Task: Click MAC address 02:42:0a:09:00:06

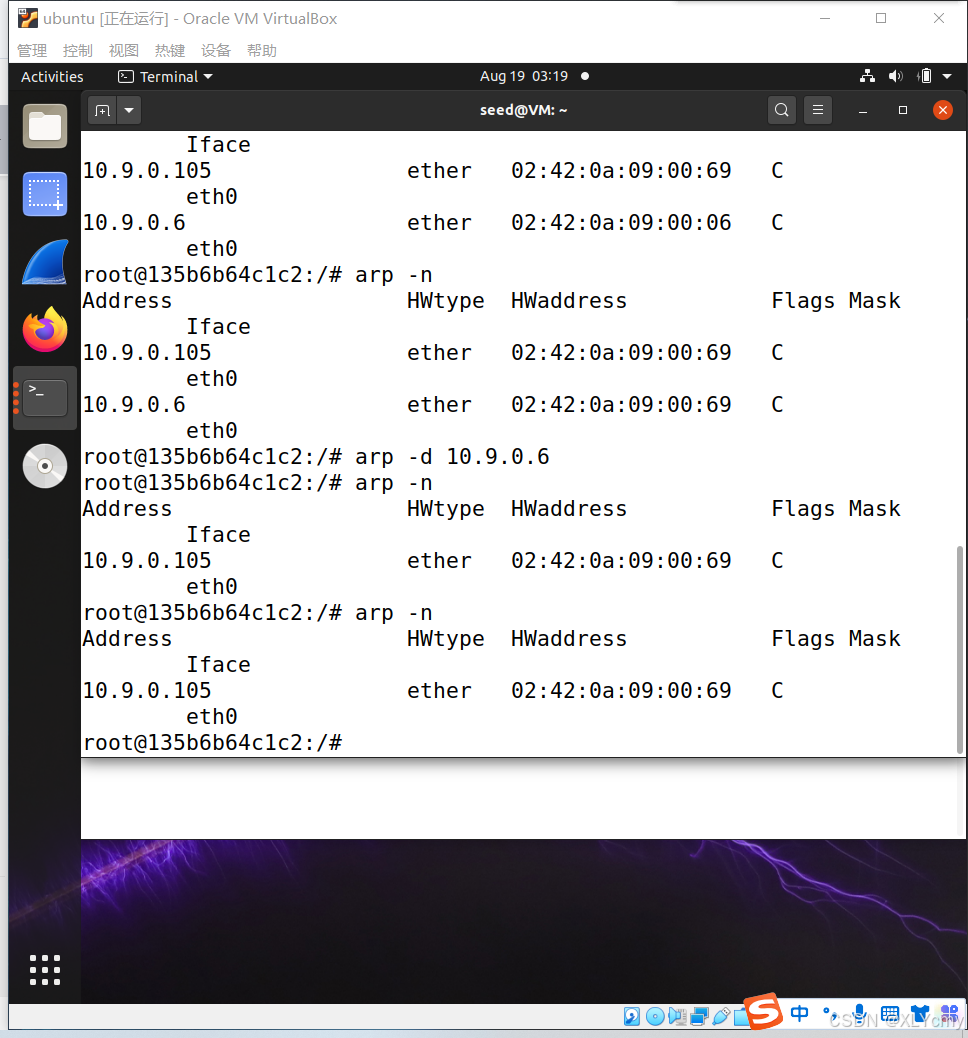Action: pos(621,222)
